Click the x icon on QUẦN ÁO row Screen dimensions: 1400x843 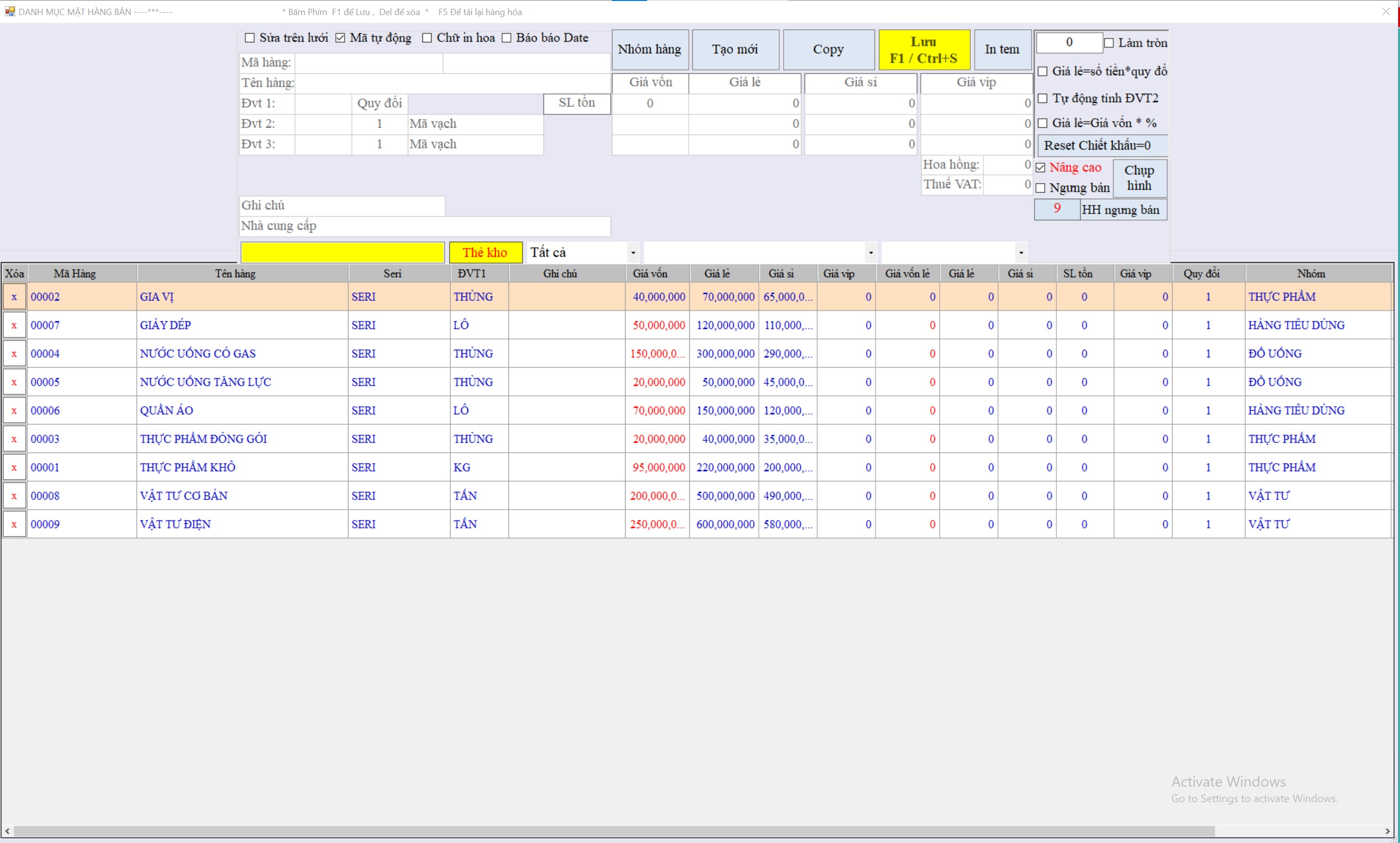click(x=14, y=411)
